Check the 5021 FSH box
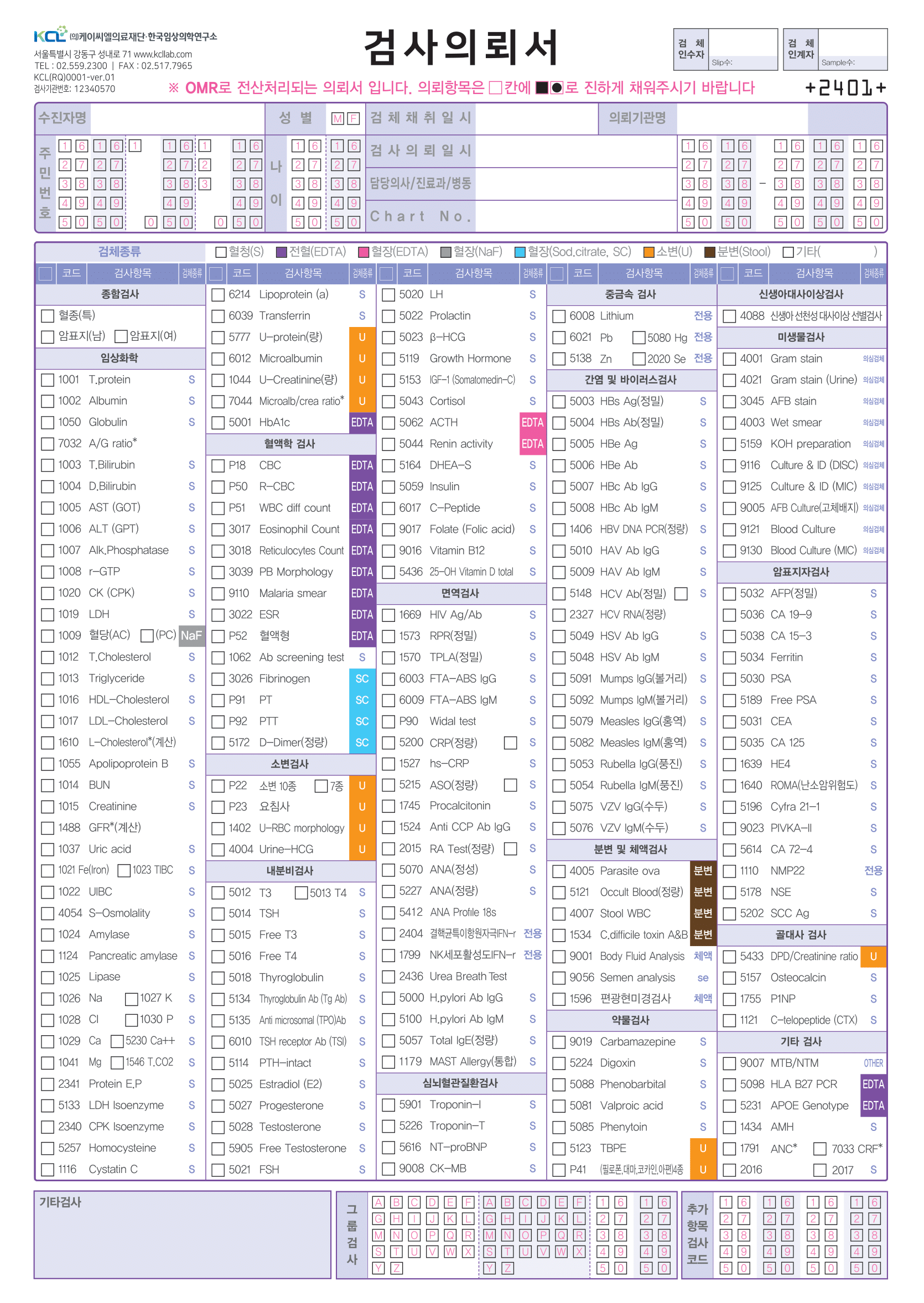 [218, 1170]
